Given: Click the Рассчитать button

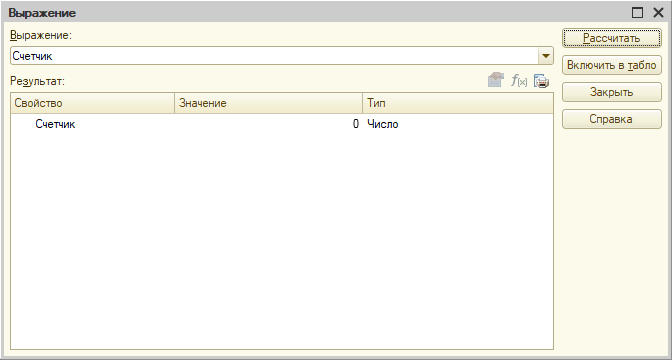Looking at the screenshot, I should point(612,38).
